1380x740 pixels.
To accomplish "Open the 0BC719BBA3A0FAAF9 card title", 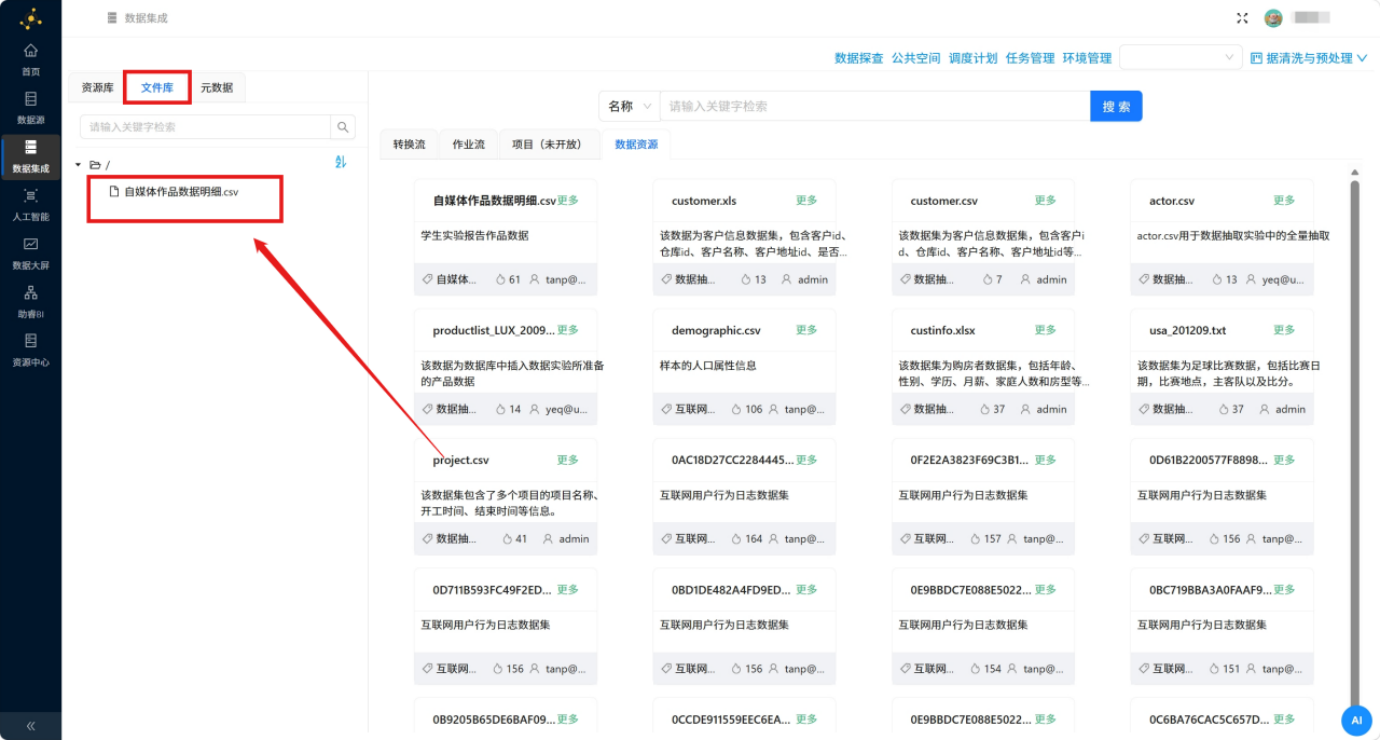I will point(1210,590).
